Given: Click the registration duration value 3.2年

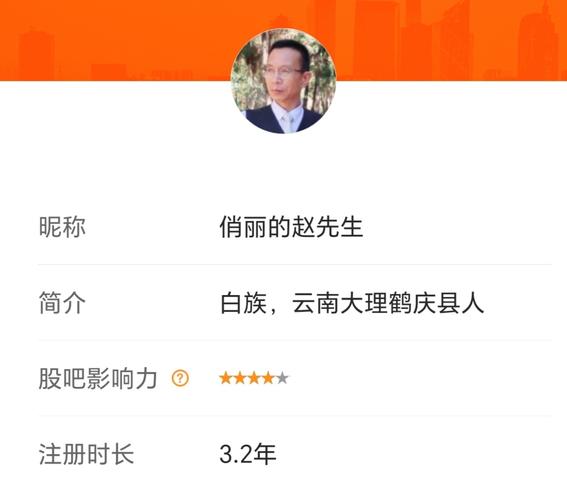Looking at the screenshot, I should tap(248, 454).
